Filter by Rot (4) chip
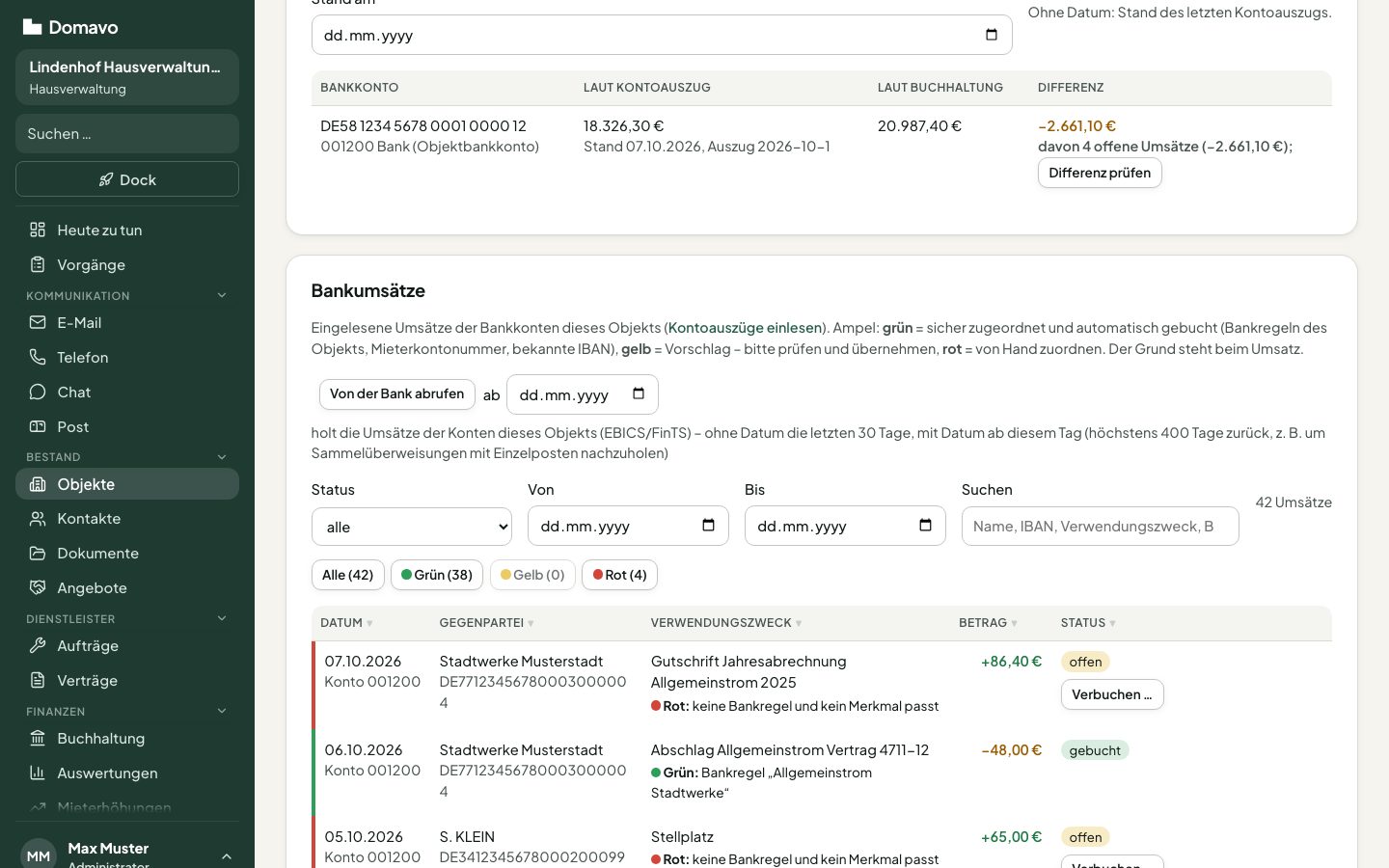The image size is (1389, 868). click(620, 575)
